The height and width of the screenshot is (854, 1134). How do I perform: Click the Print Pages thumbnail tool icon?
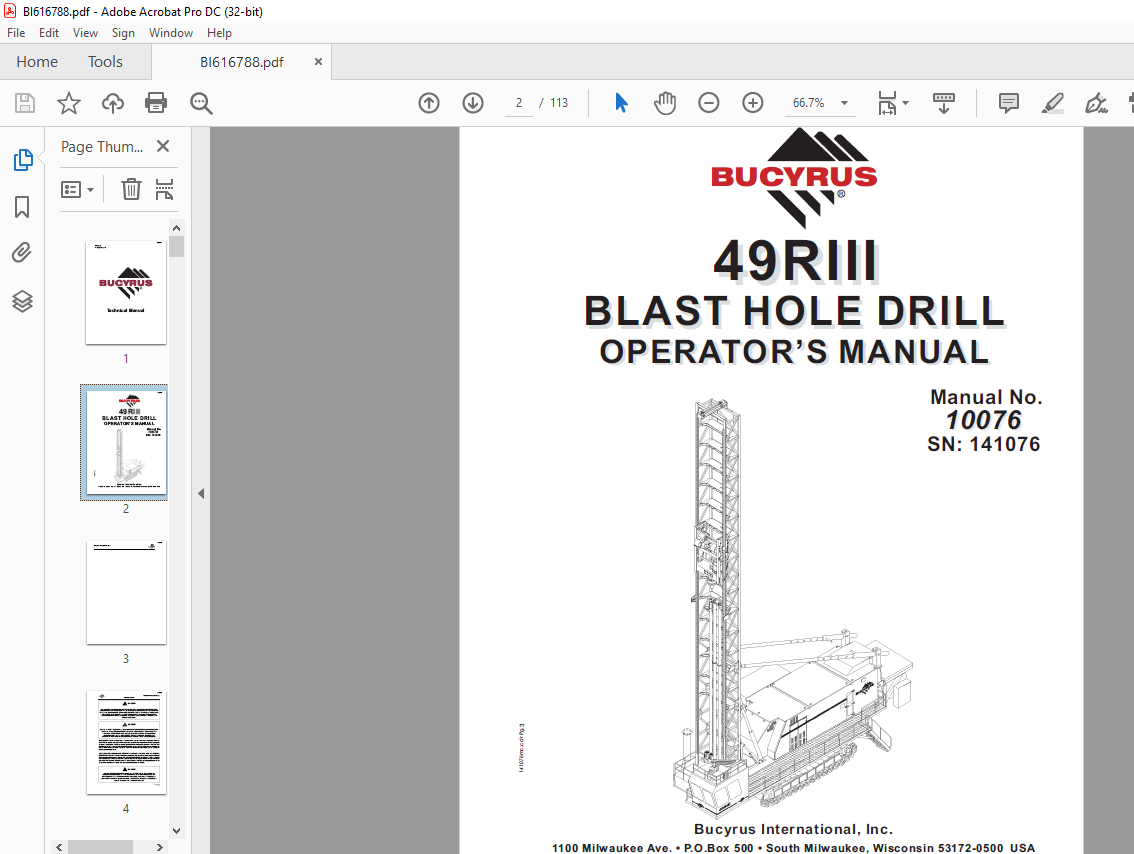pos(164,189)
